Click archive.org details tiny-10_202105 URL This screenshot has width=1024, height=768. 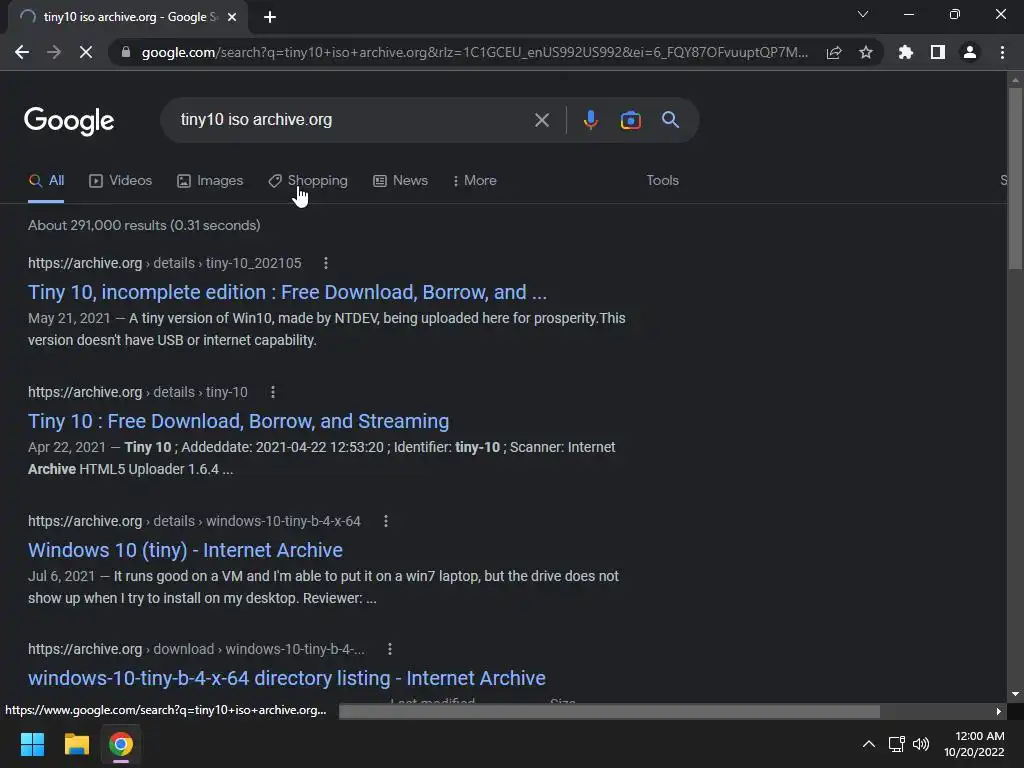pos(165,263)
